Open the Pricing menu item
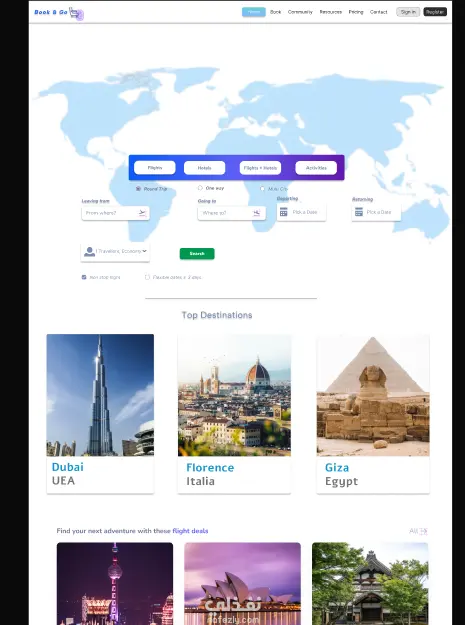The height and width of the screenshot is (625, 465). click(x=356, y=12)
